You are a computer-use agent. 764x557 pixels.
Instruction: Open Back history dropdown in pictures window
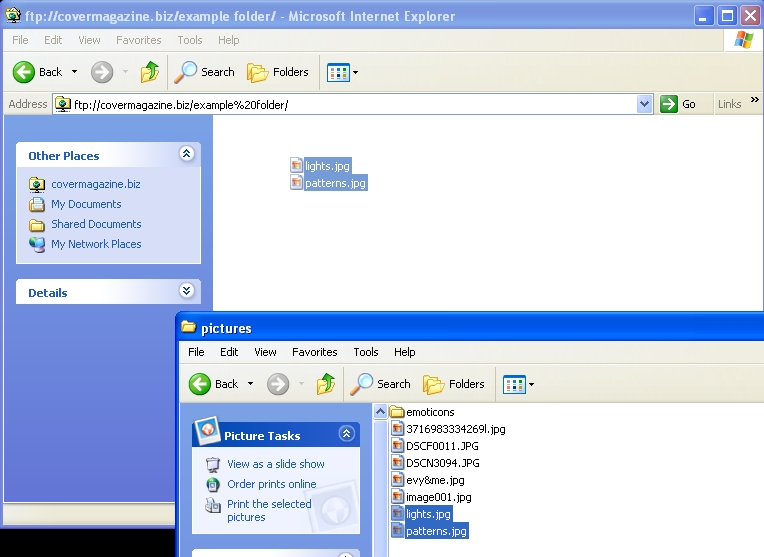click(x=250, y=384)
